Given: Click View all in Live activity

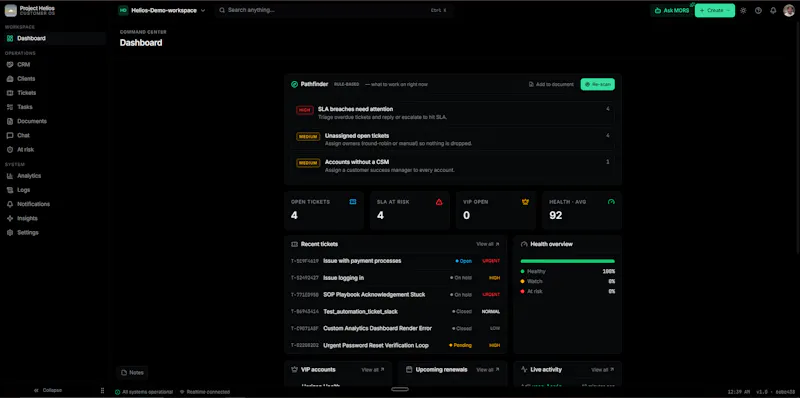Looking at the screenshot, I should 603,370.
